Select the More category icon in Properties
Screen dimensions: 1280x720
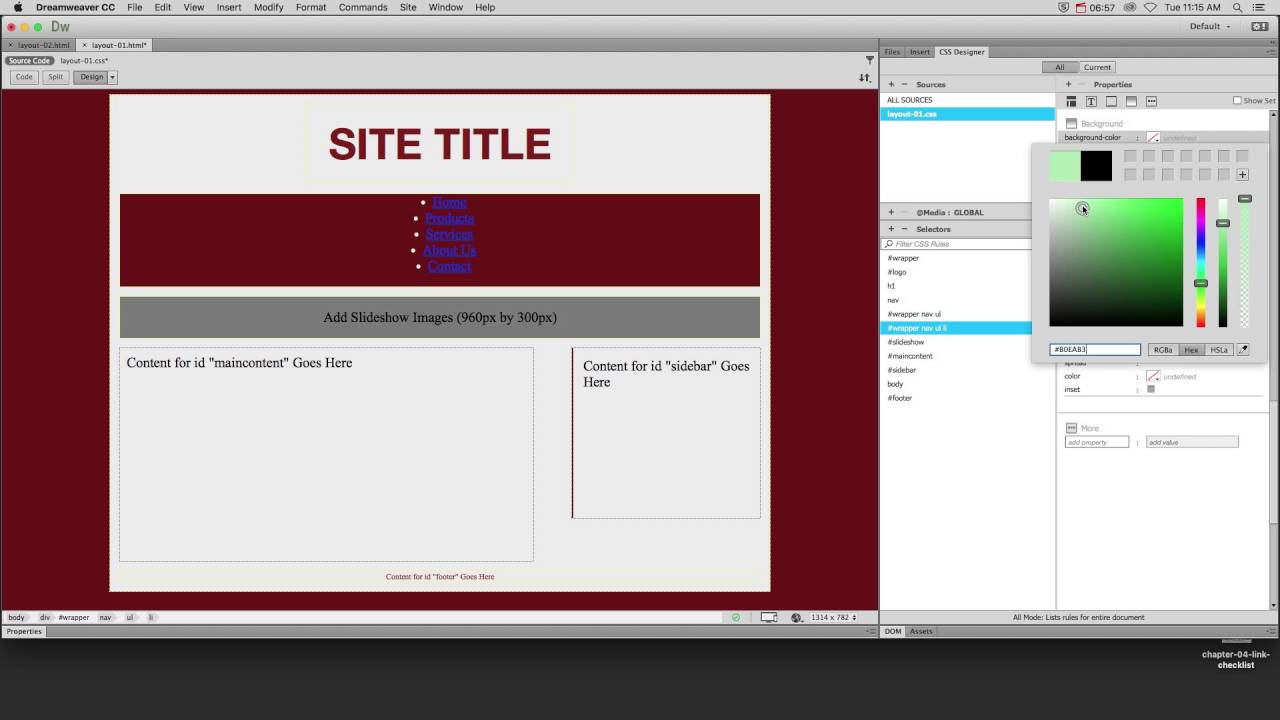tap(1151, 101)
